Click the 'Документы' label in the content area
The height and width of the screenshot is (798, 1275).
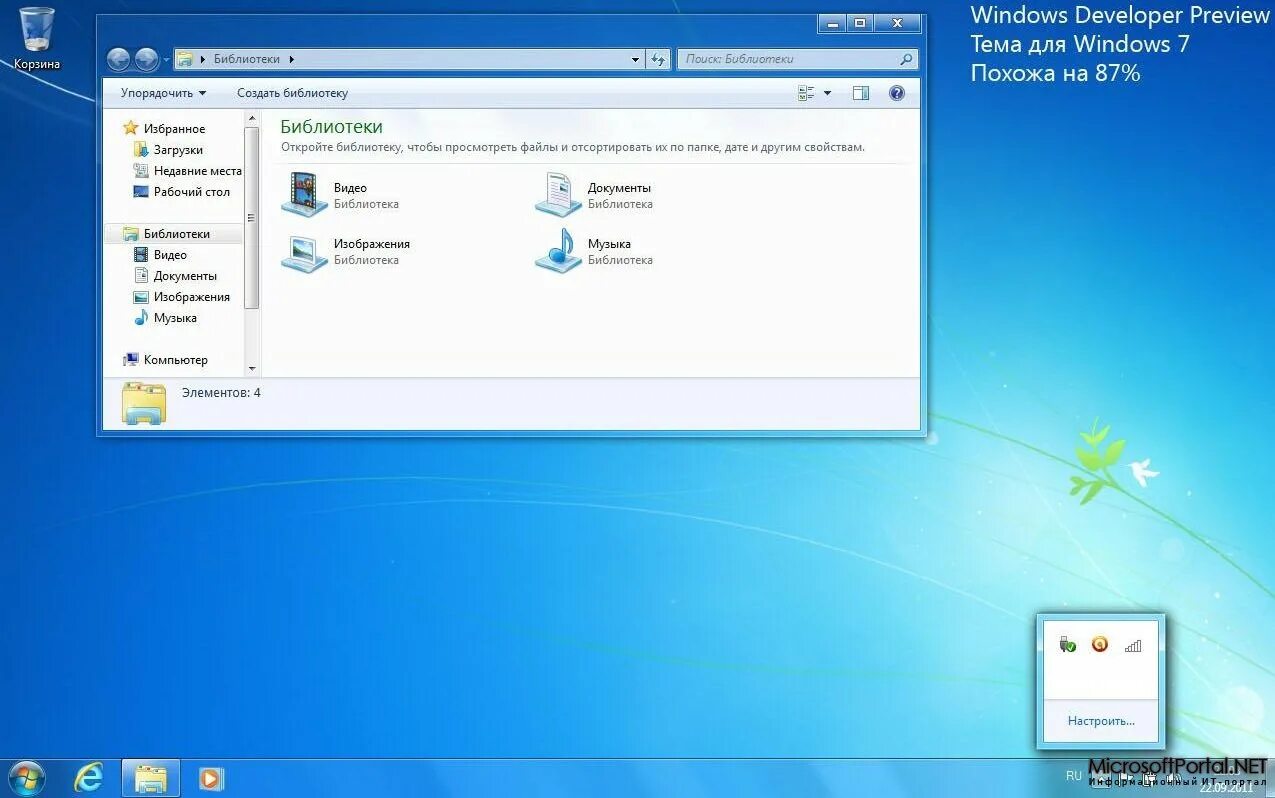[619, 188]
